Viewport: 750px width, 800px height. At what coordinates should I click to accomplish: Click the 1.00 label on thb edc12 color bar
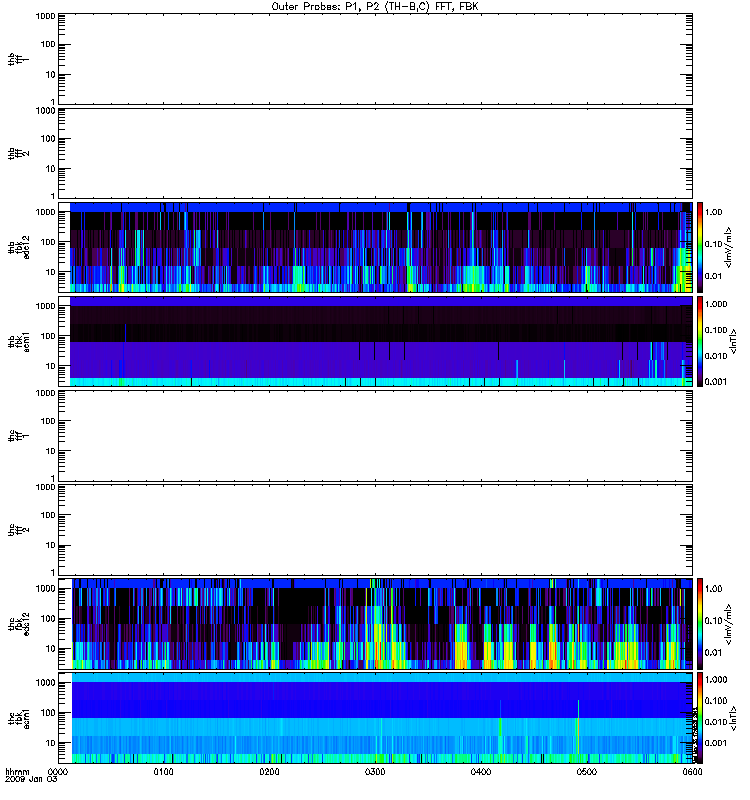[x=713, y=212]
